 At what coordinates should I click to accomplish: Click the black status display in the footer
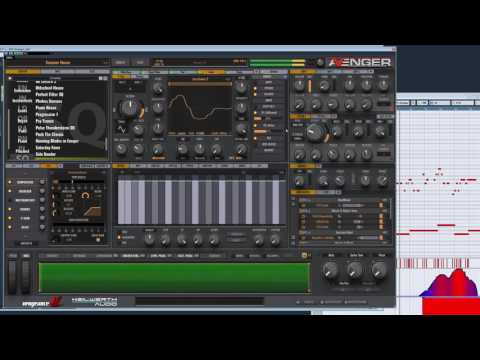(x=200, y=301)
